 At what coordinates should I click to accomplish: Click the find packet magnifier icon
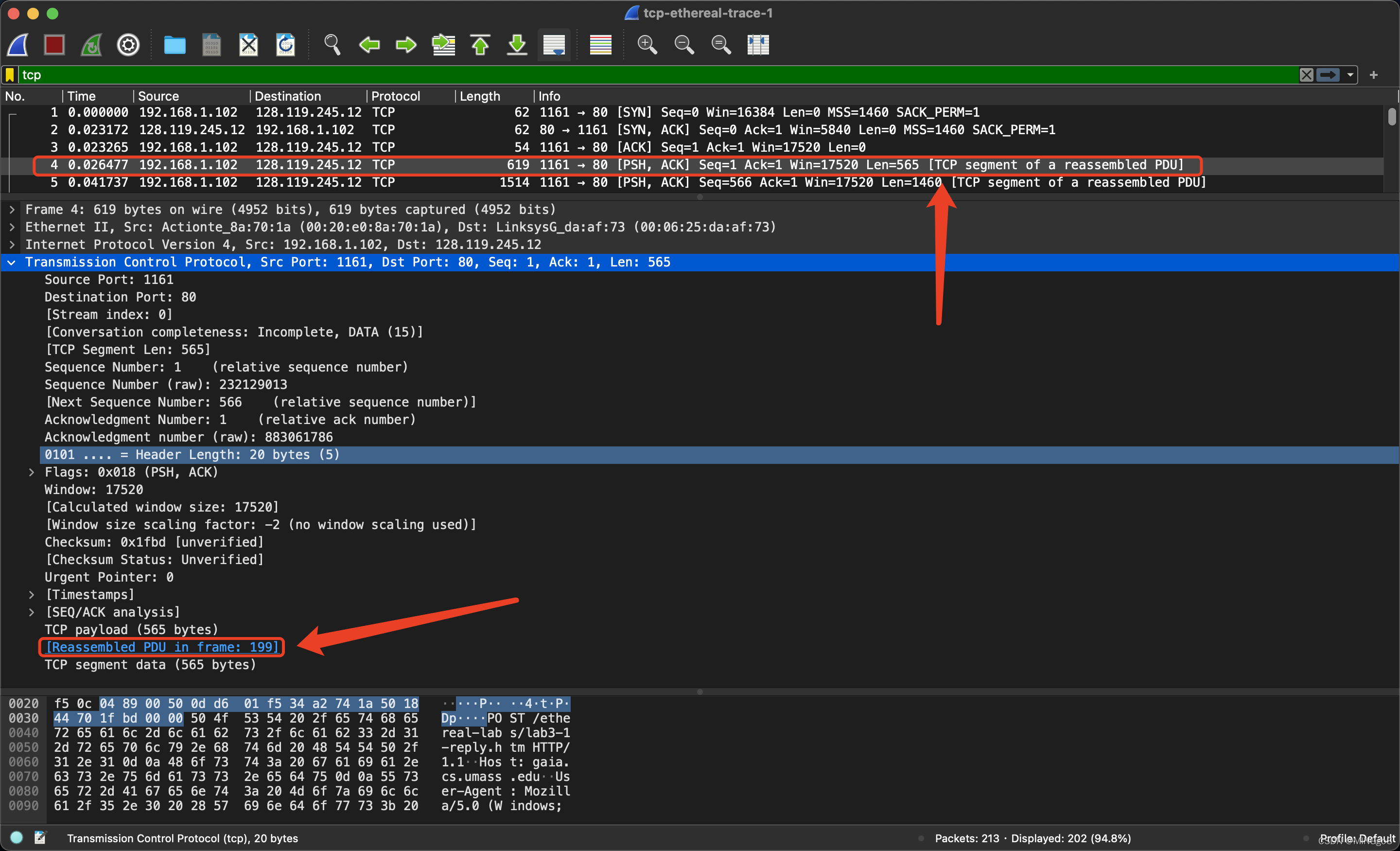pos(332,44)
